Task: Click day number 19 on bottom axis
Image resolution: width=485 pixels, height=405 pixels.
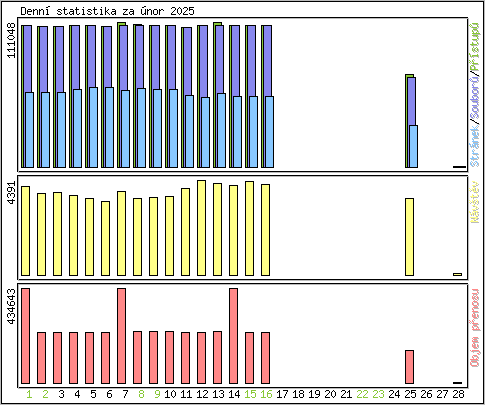Action: [314, 394]
